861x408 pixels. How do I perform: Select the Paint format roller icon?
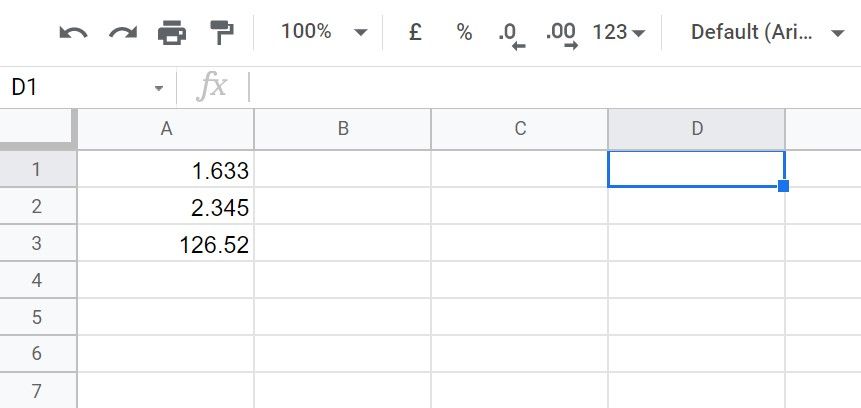pos(221,33)
